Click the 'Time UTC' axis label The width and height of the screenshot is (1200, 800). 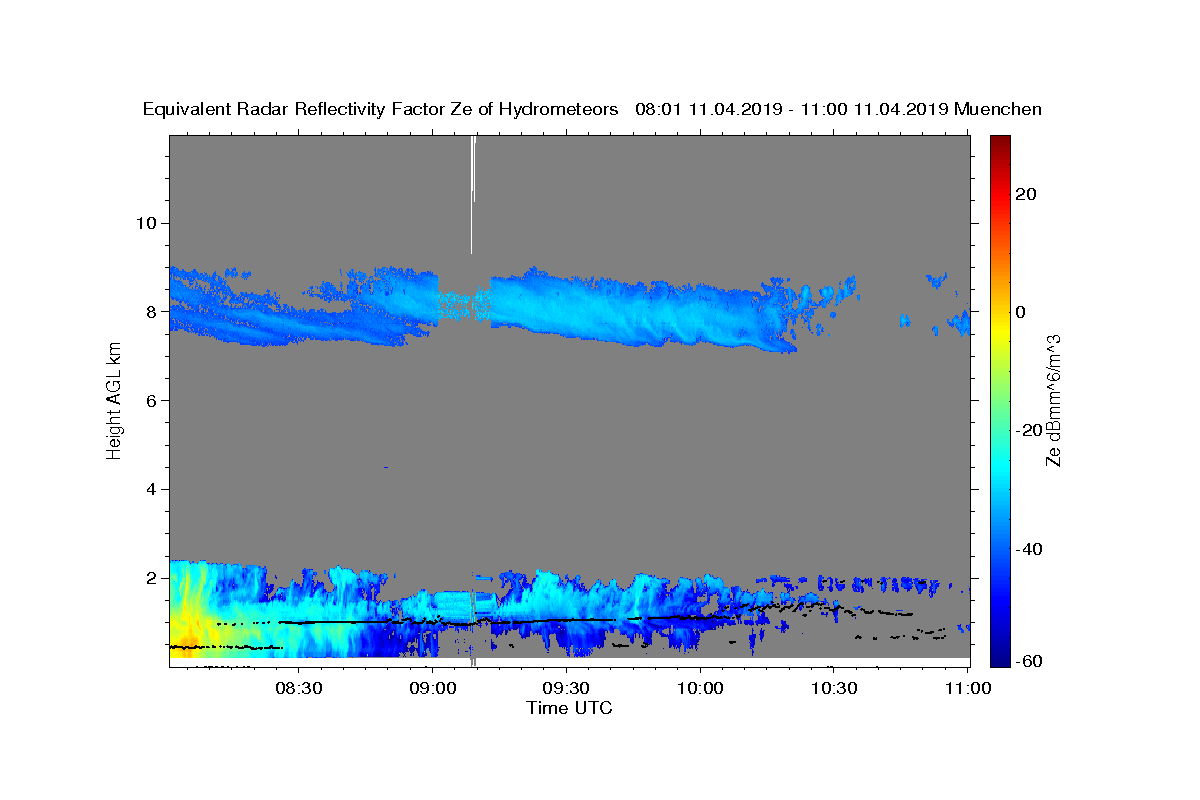569,708
